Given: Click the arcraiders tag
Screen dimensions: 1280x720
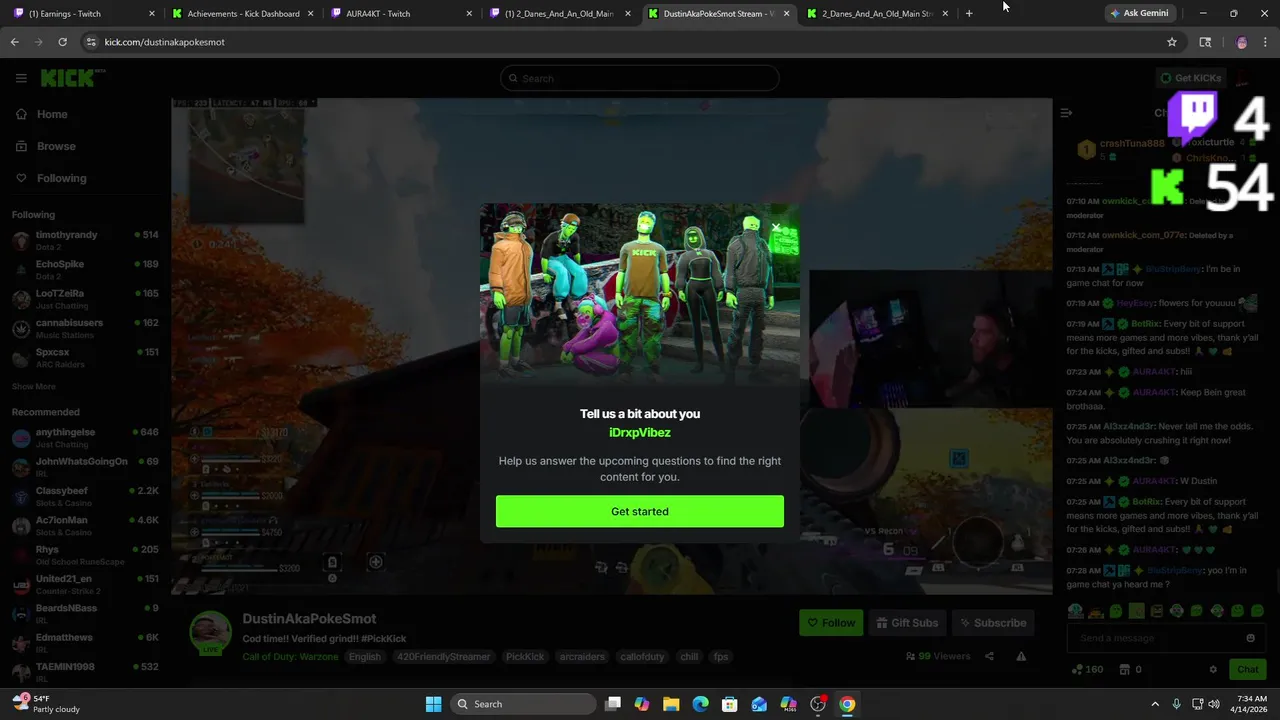Looking at the screenshot, I should click(x=582, y=657).
